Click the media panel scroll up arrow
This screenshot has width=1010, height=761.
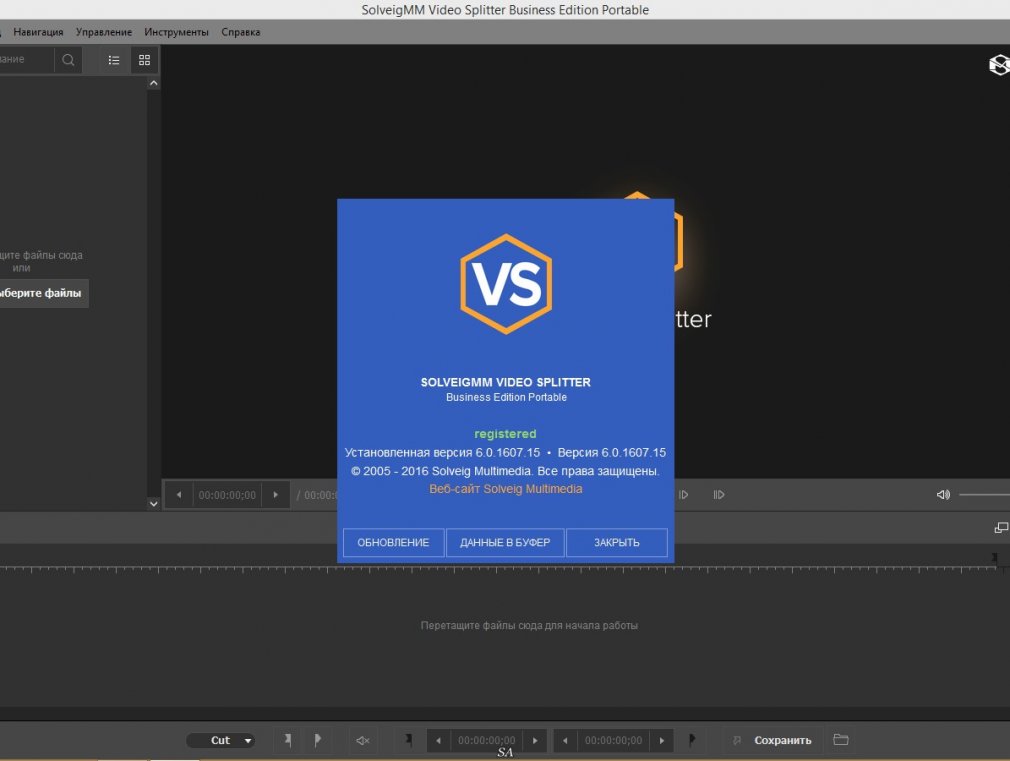click(x=153, y=83)
